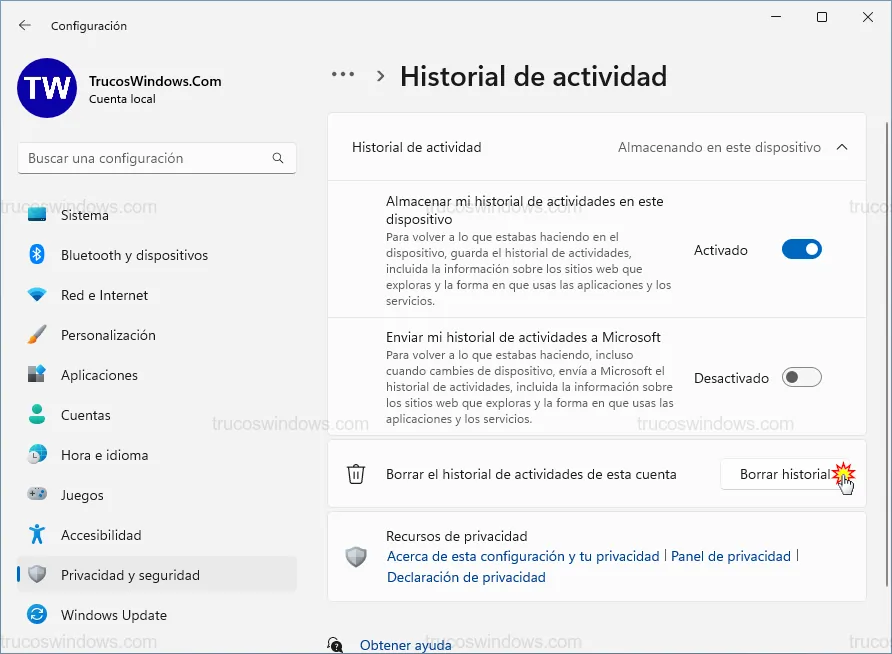Open the breadcrumb ellipsis menu
892x654 pixels.
(343, 75)
